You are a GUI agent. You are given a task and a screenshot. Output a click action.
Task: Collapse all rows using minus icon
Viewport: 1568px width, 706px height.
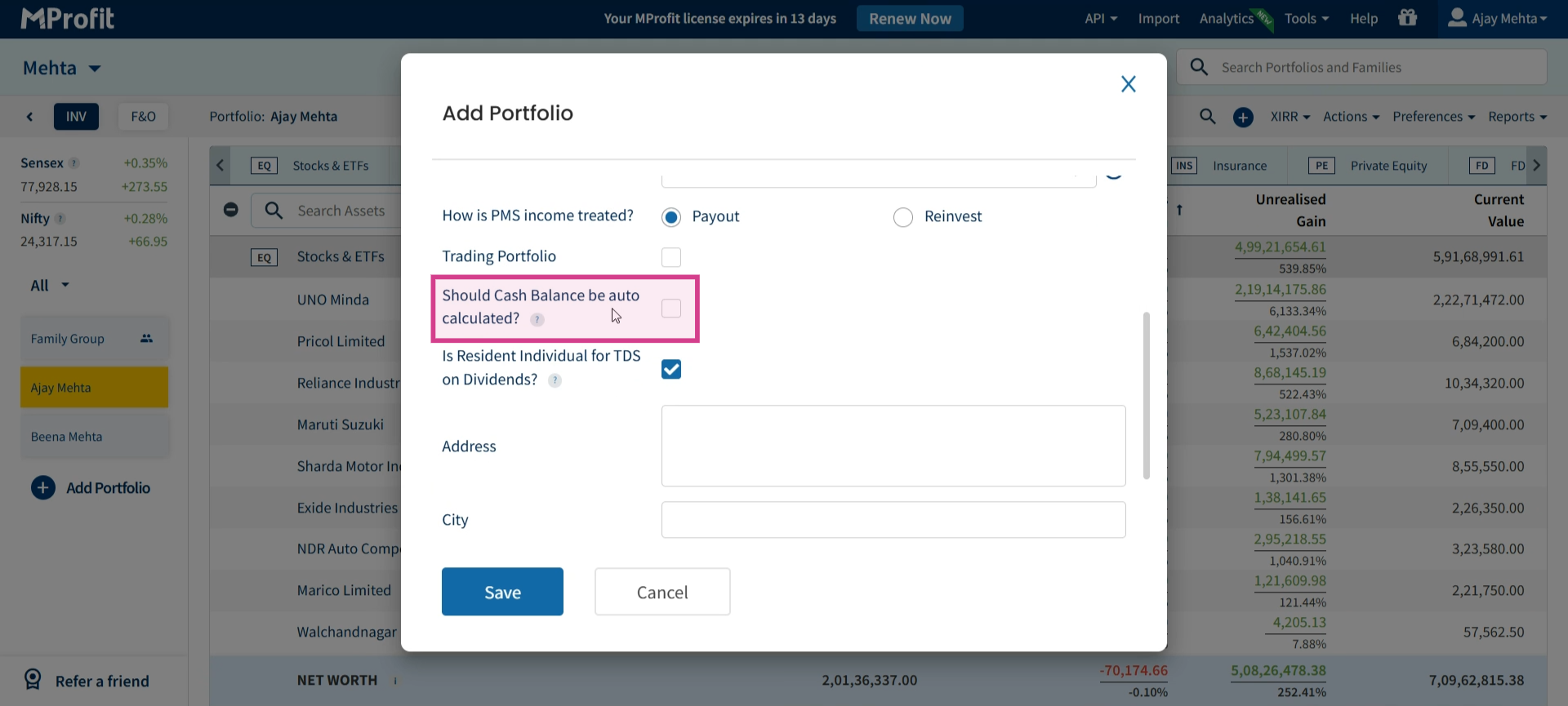tap(231, 210)
